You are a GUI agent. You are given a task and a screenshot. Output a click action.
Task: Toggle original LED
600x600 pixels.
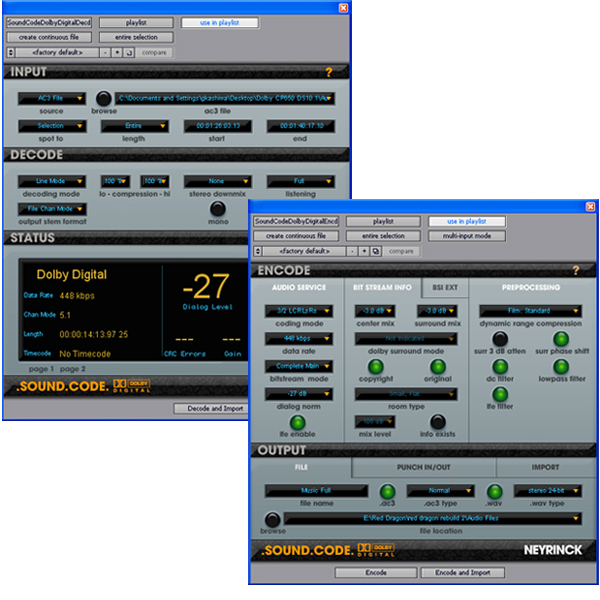[x=438, y=367]
